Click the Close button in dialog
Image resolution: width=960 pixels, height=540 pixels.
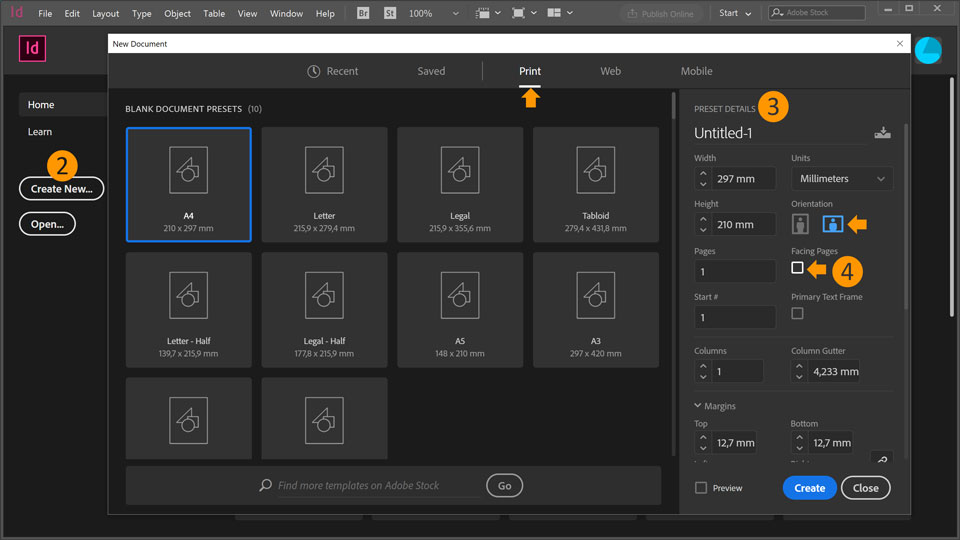click(866, 488)
